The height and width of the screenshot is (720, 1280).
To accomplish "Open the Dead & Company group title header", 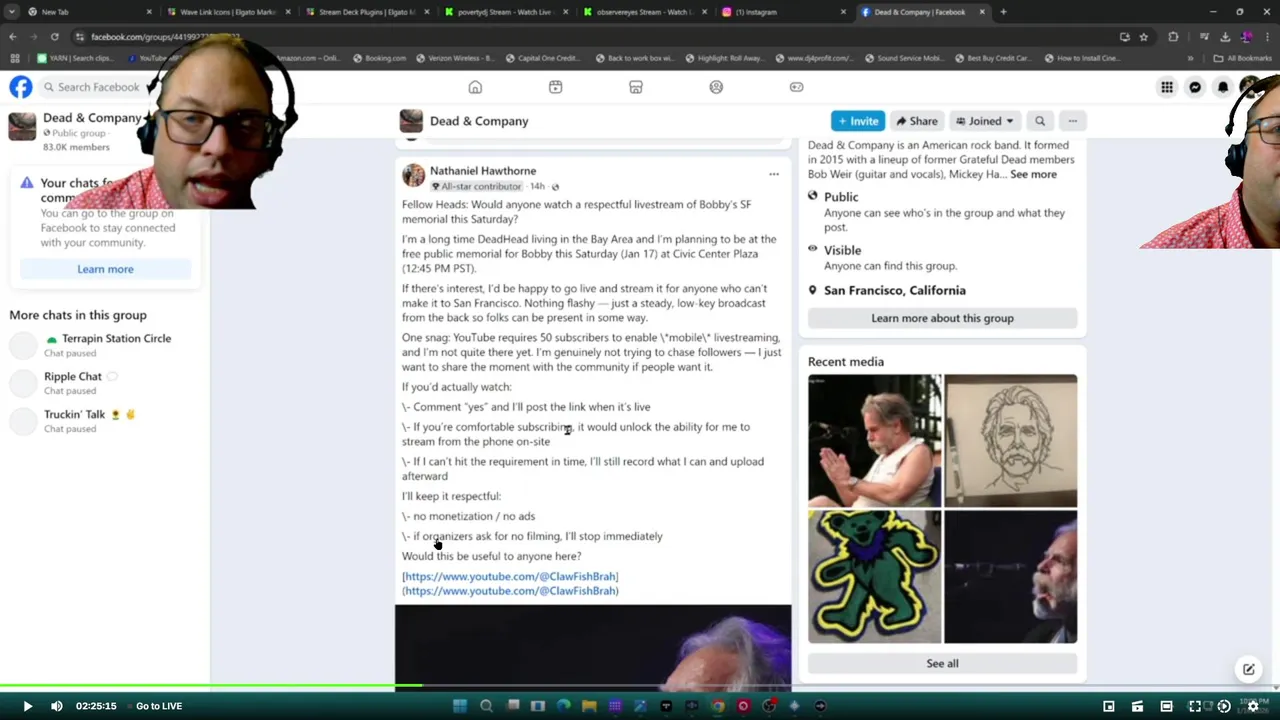I will [479, 121].
